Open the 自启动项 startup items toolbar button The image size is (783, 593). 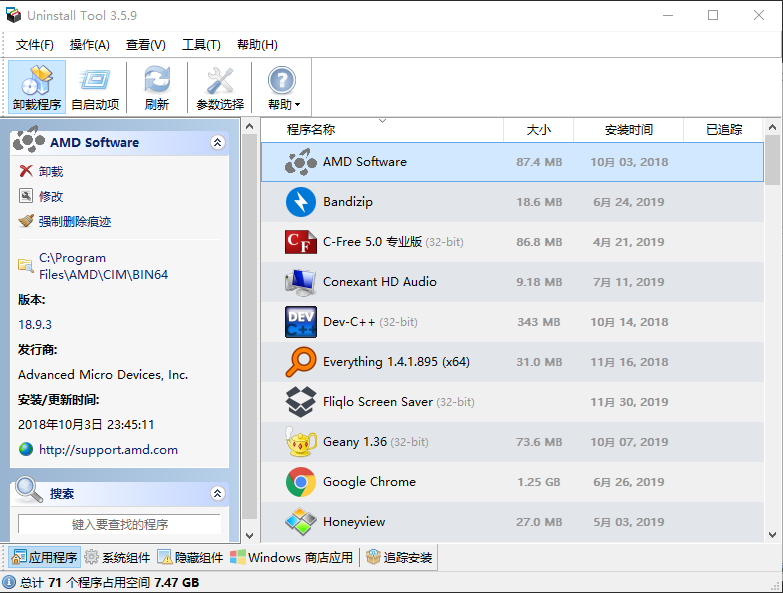pos(95,87)
